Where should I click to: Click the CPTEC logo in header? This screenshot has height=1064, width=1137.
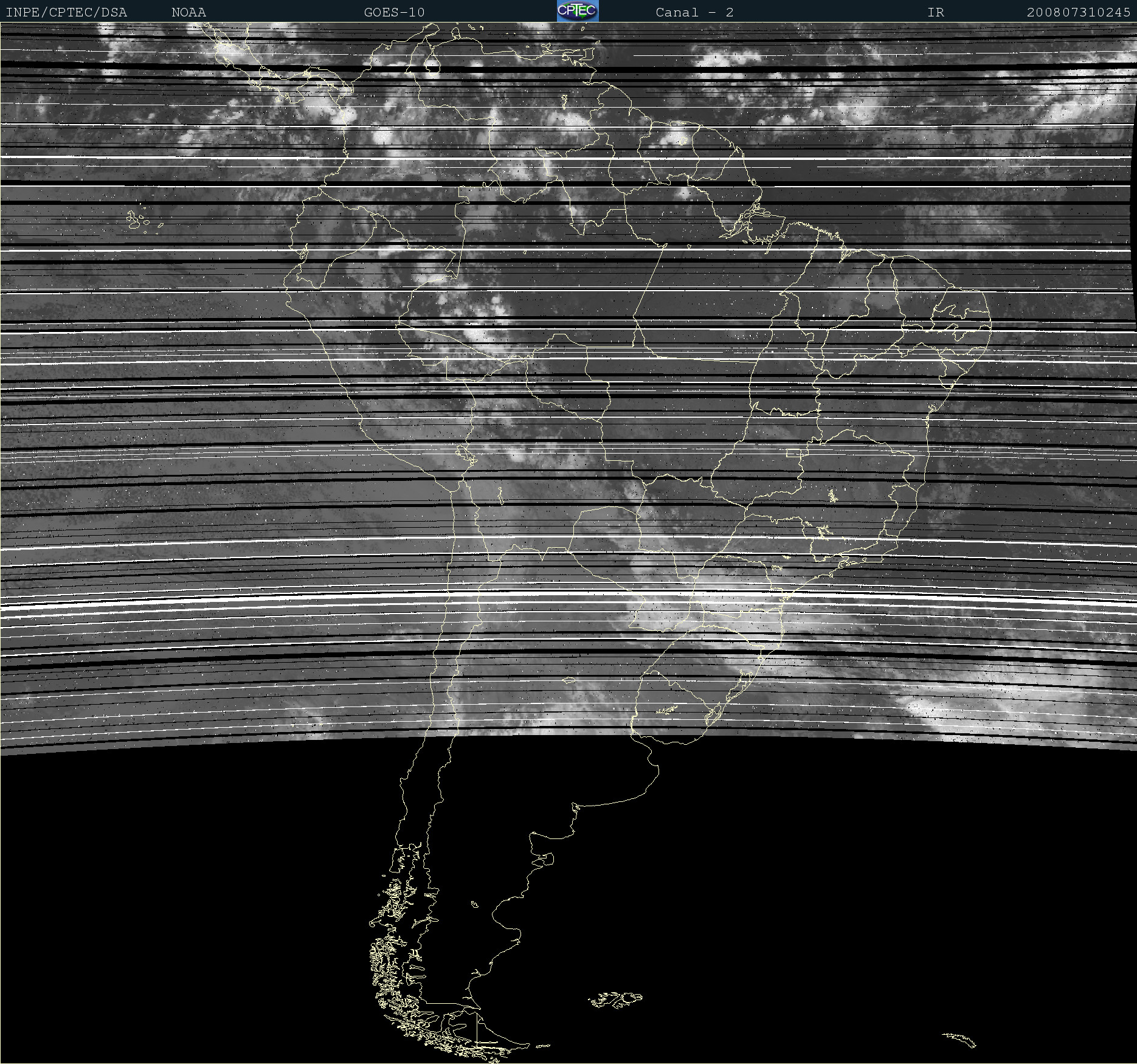[578, 11]
